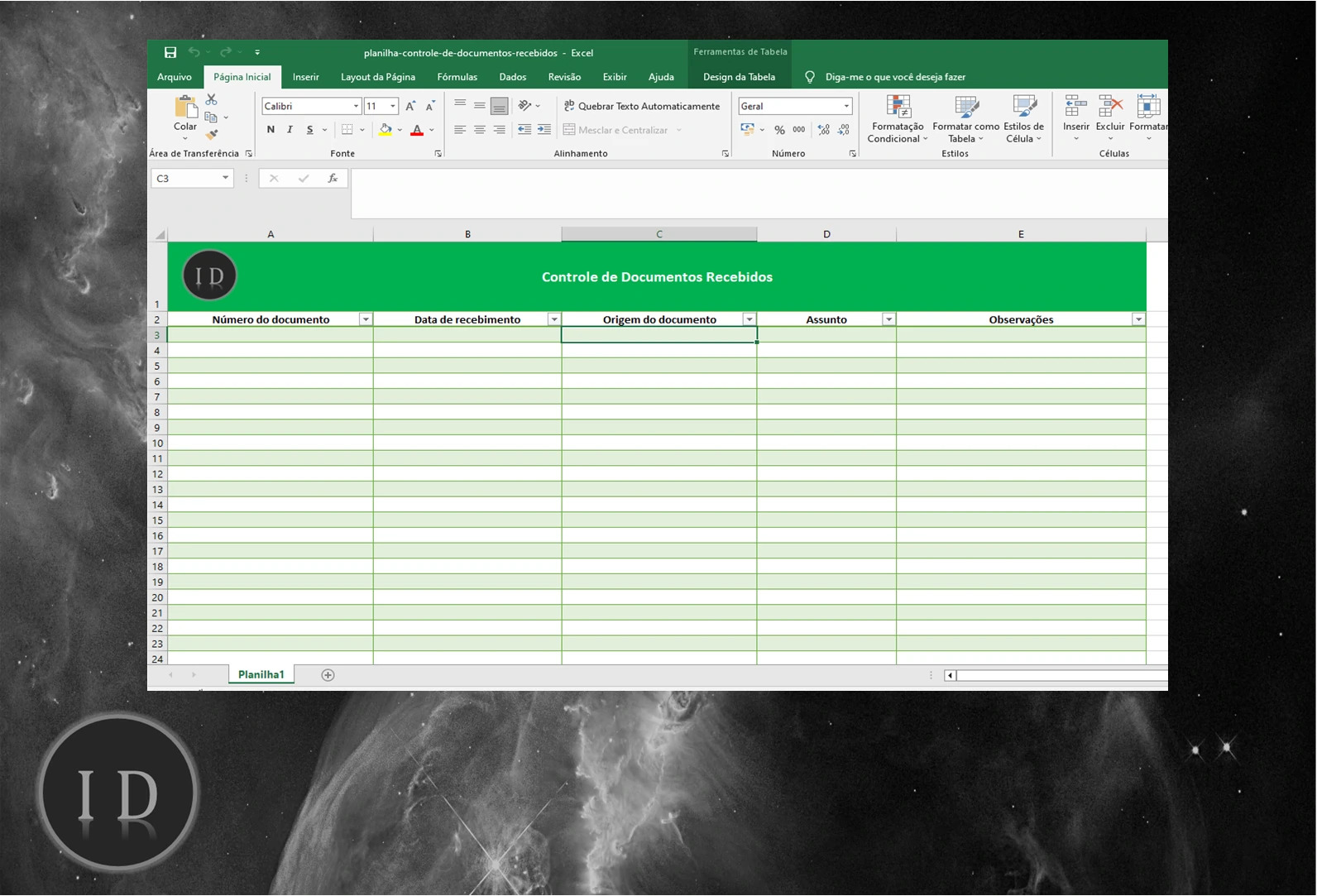Apply font color with red A
The image size is (1317, 896).
coord(417,130)
